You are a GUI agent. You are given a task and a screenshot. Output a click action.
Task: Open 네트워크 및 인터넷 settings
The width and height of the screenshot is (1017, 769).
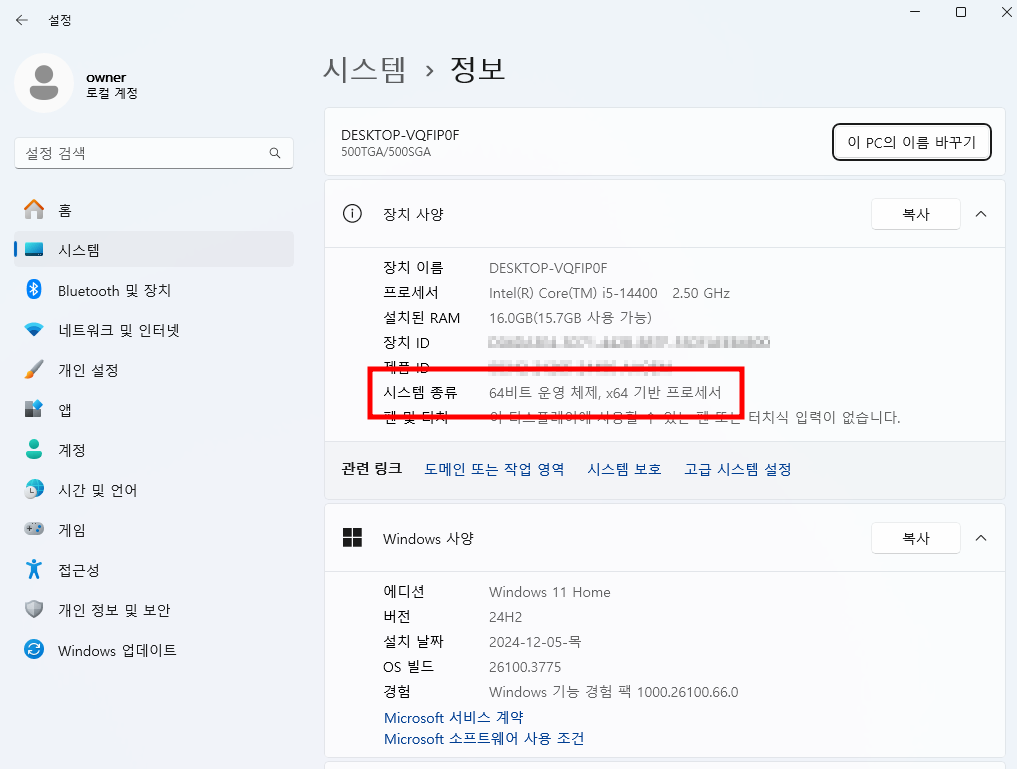(x=154, y=330)
